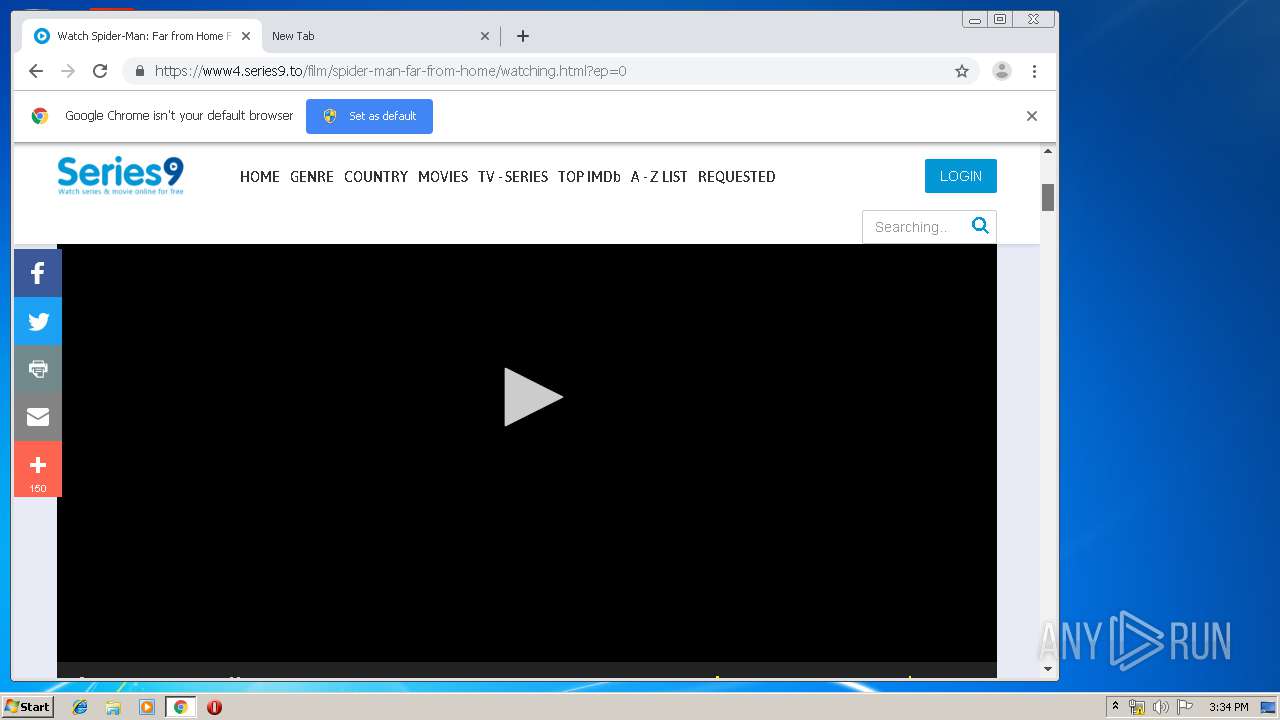Viewport: 1280px width, 720px height.
Task: Click the show desktop tray icon
Action: click(1268, 707)
